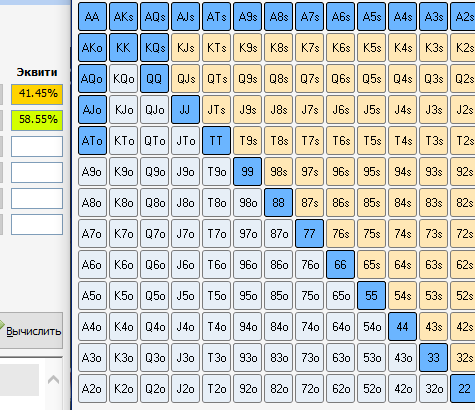Select the 53o hand cell
The width and height of the screenshot is (475, 410).
371,357
